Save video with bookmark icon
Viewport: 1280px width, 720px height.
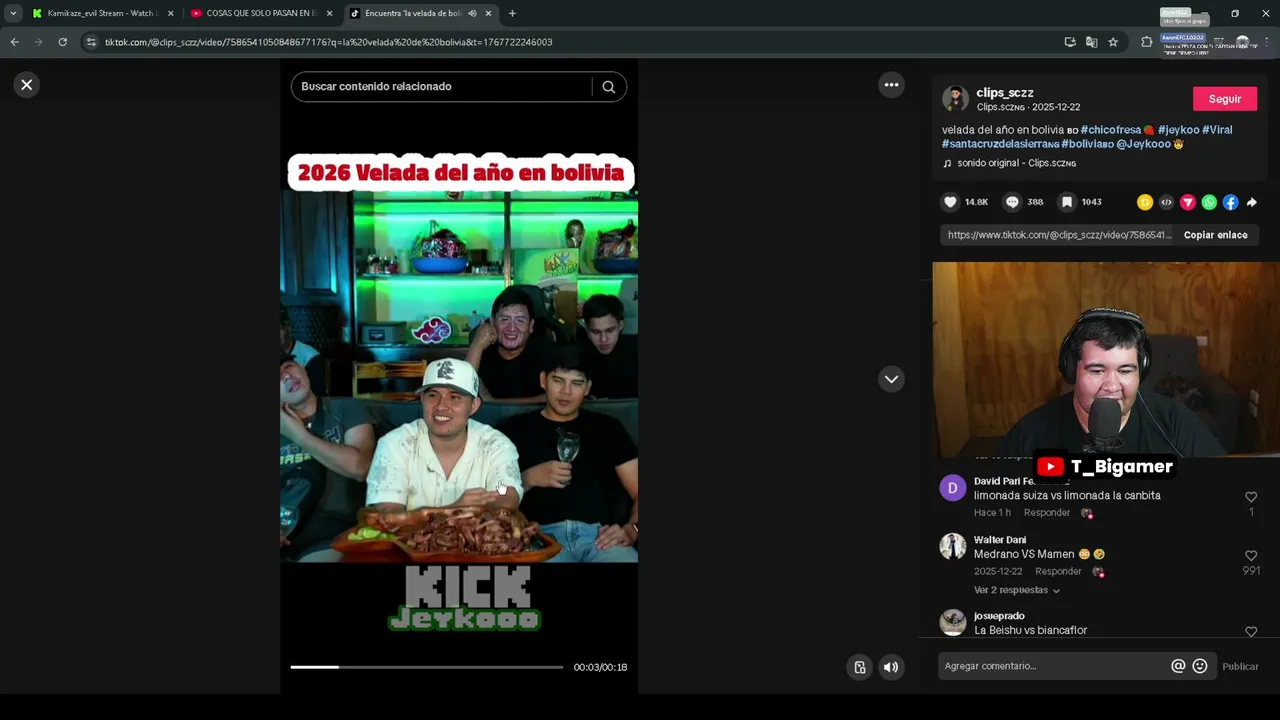pyautogui.click(x=1067, y=202)
